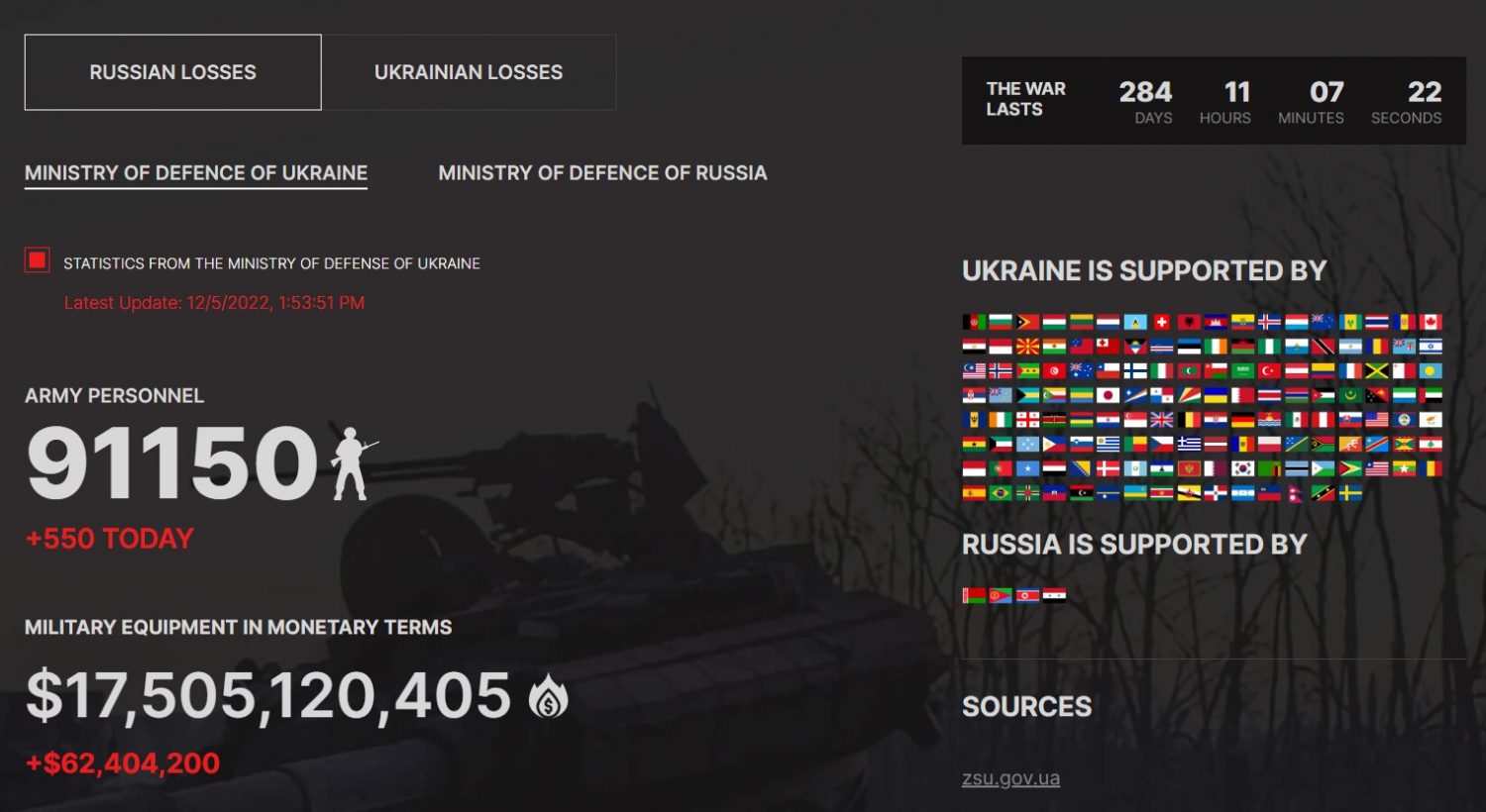Click the soldier icon beside 91150
Screen dimensions: 1486x812
(351, 463)
